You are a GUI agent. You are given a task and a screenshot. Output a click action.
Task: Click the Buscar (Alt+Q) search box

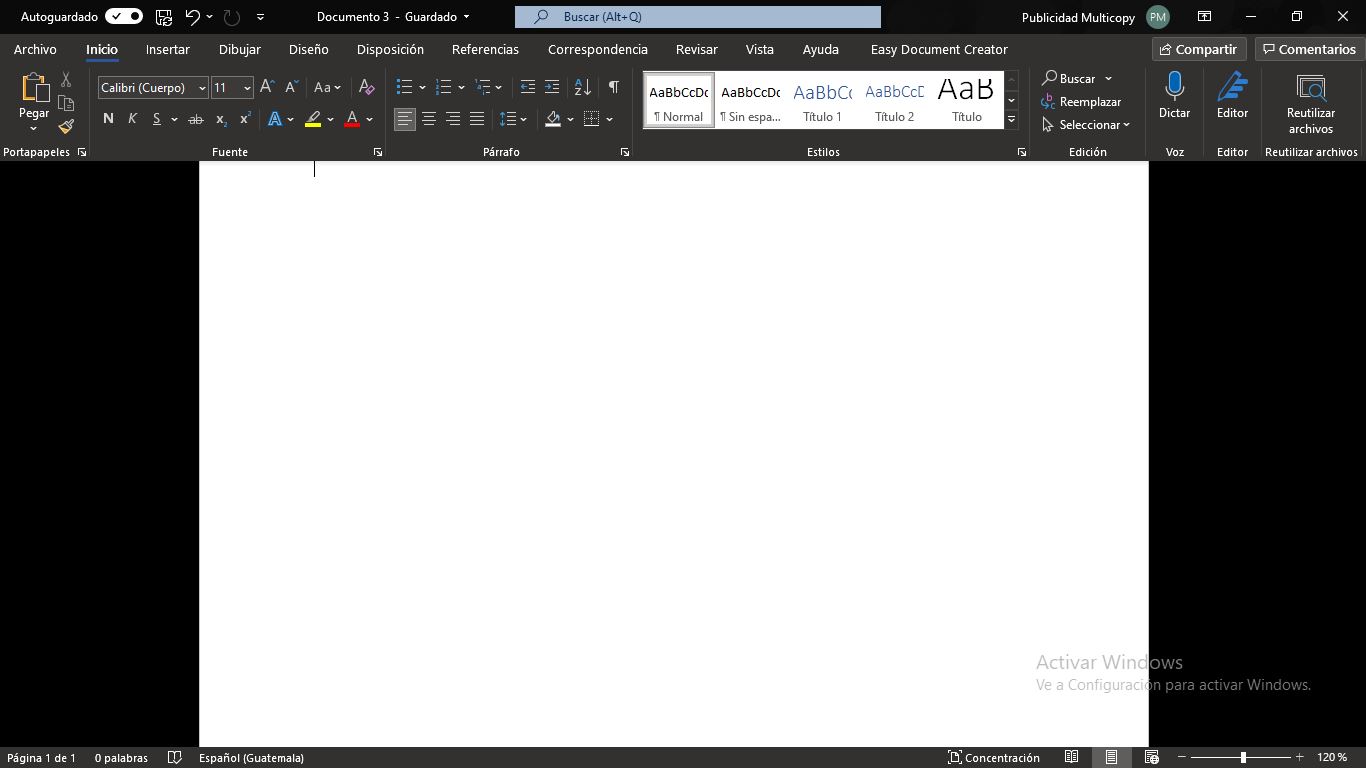(x=698, y=17)
